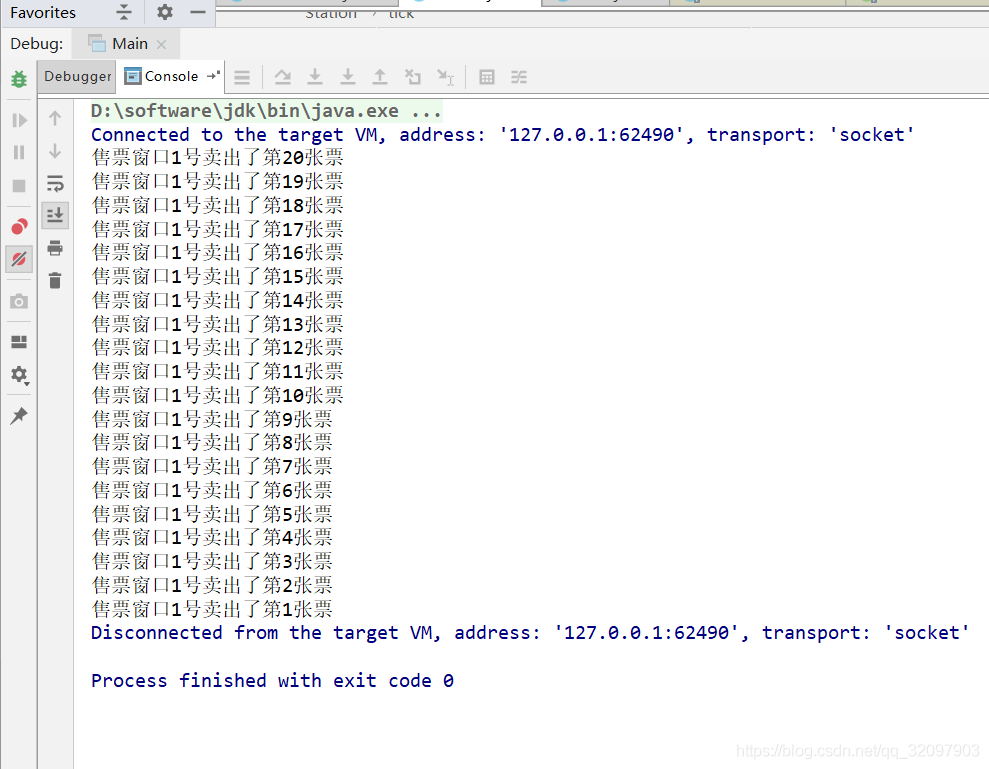Click the Stop process square icon
Viewport: 989px width, 769px height.
point(19,186)
